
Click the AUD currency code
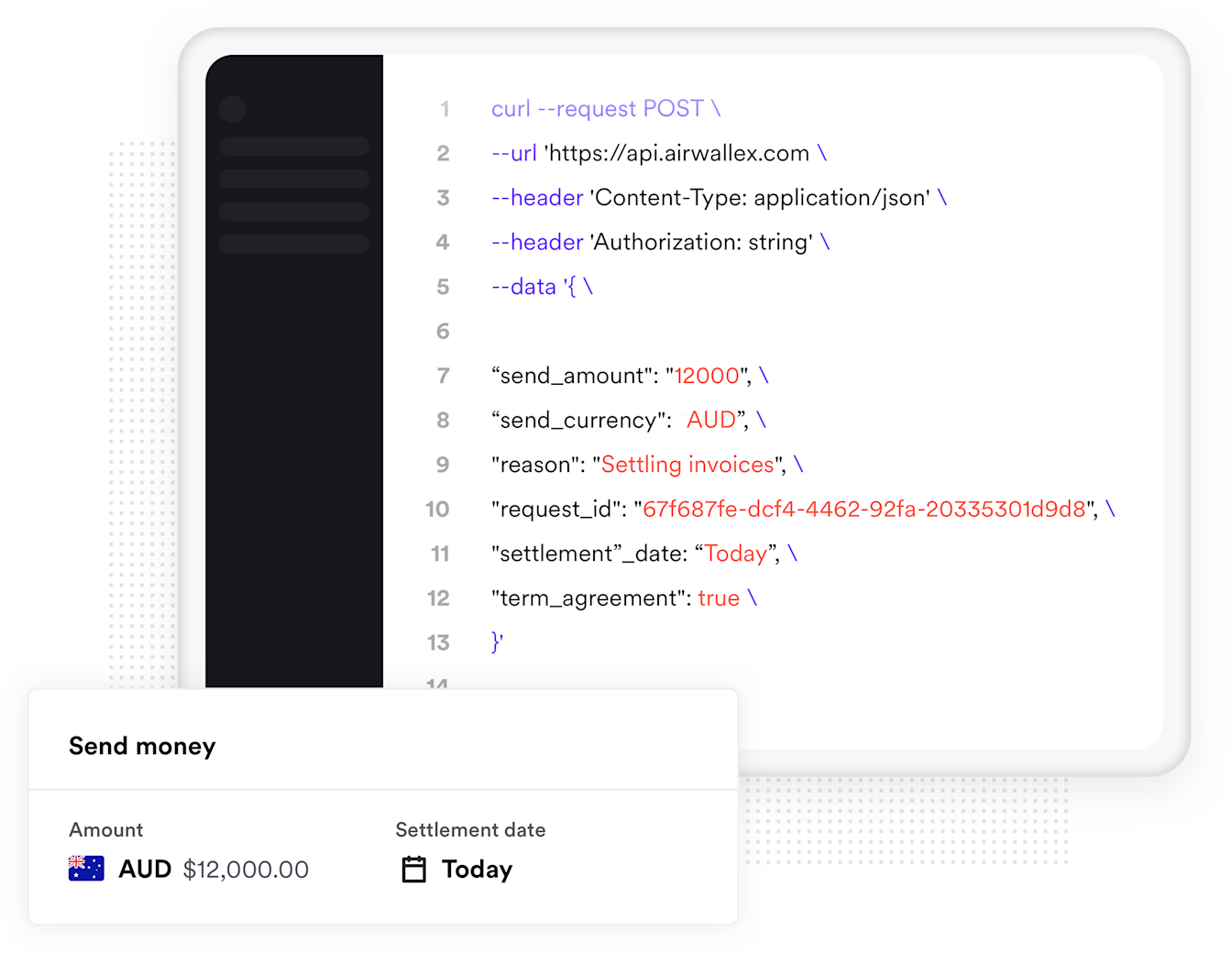pyautogui.click(x=145, y=869)
